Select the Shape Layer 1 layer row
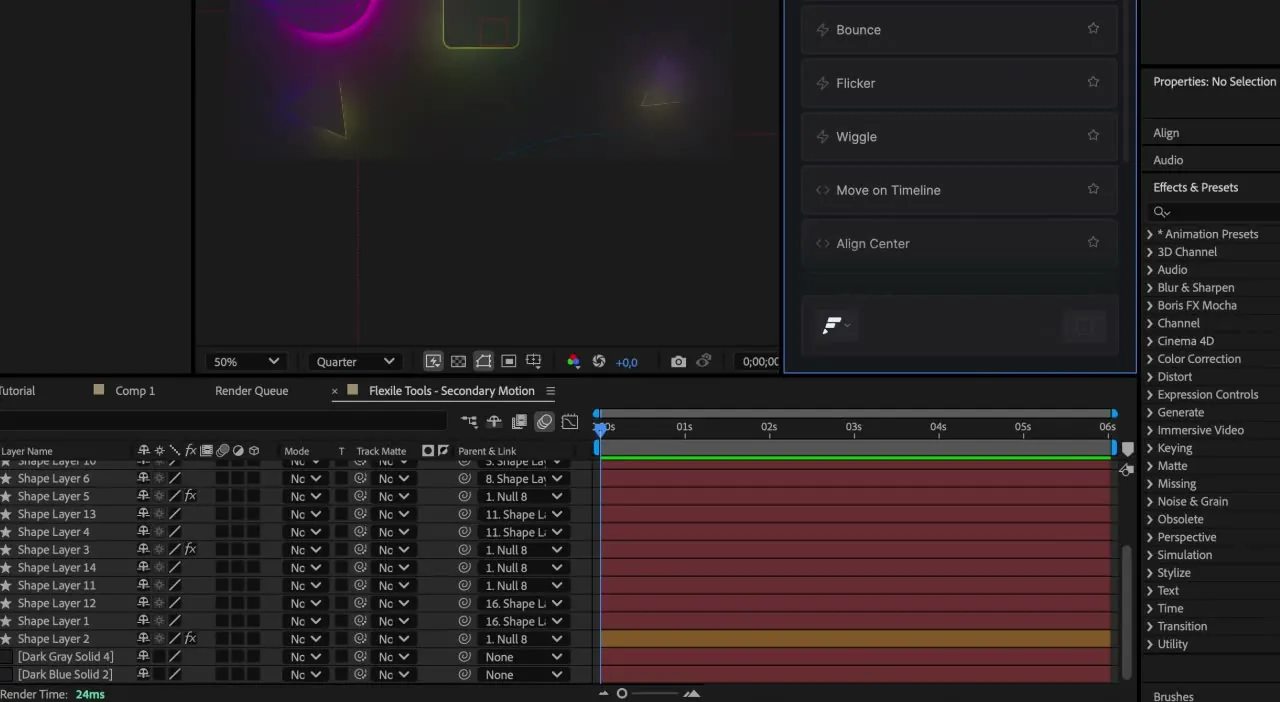The image size is (1280, 702). pos(54,621)
